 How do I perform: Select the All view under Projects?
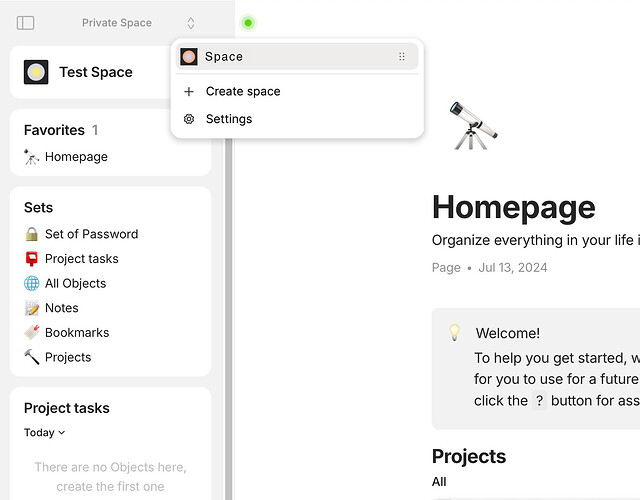439,482
